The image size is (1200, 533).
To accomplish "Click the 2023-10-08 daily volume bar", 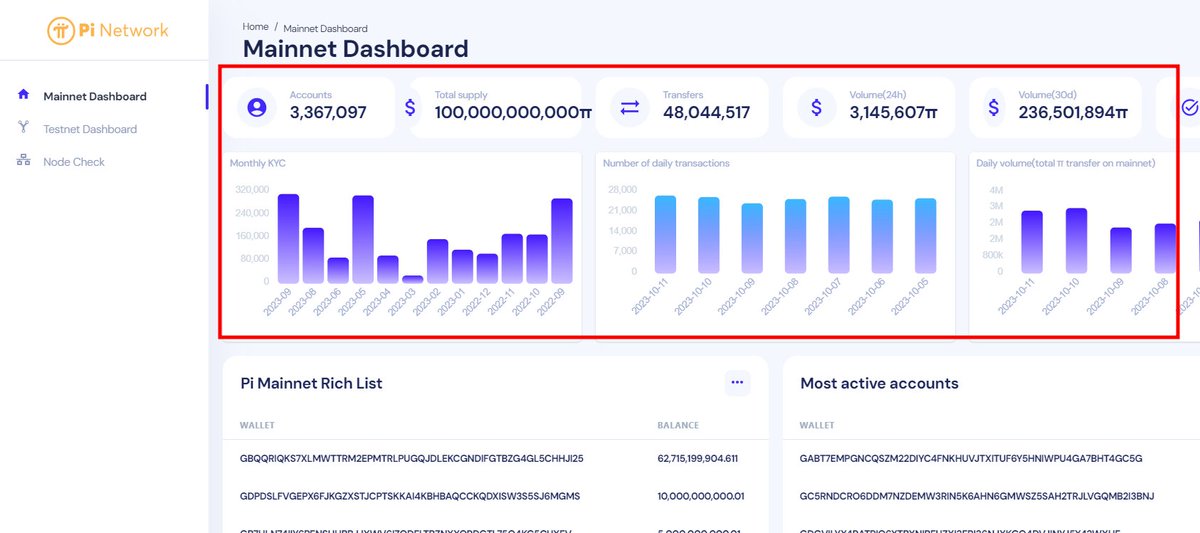I will click(x=1165, y=247).
